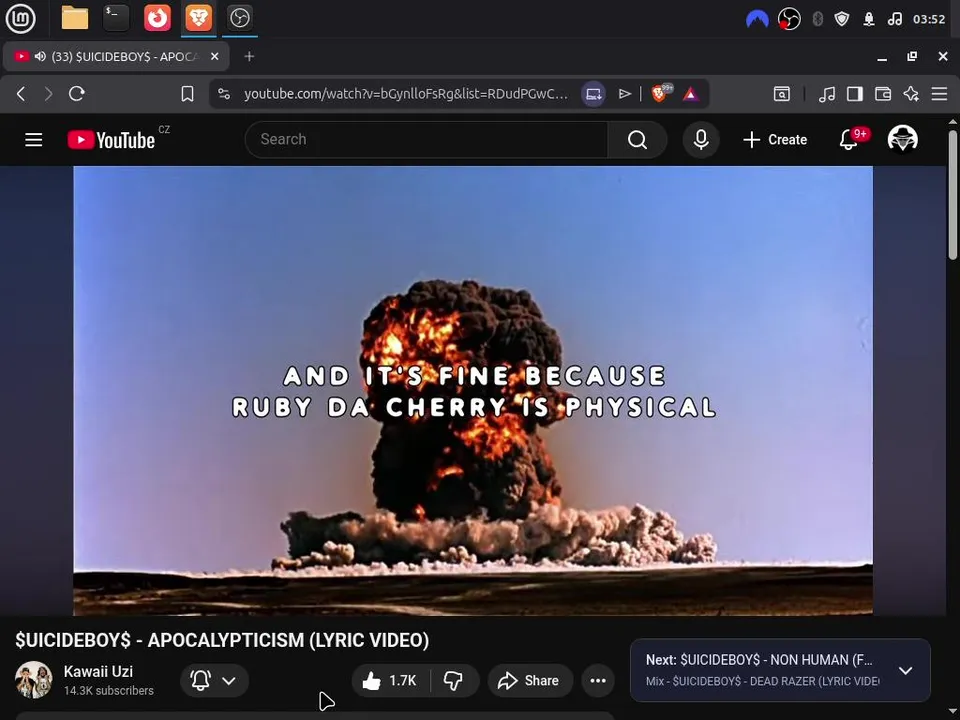Close the $UICIDEBOY$ browser tab
This screenshot has height=720, width=960.
214,56
